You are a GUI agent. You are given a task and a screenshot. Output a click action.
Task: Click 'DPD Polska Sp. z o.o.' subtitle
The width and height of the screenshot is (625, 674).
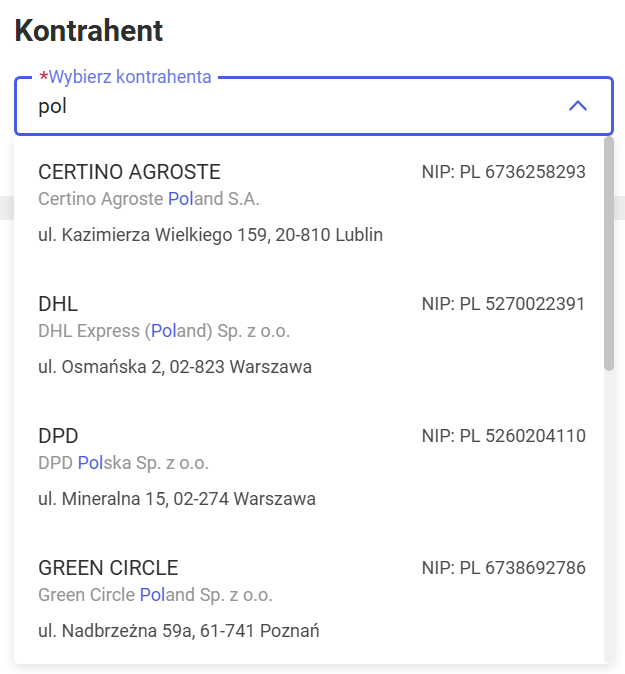point(123,463)
